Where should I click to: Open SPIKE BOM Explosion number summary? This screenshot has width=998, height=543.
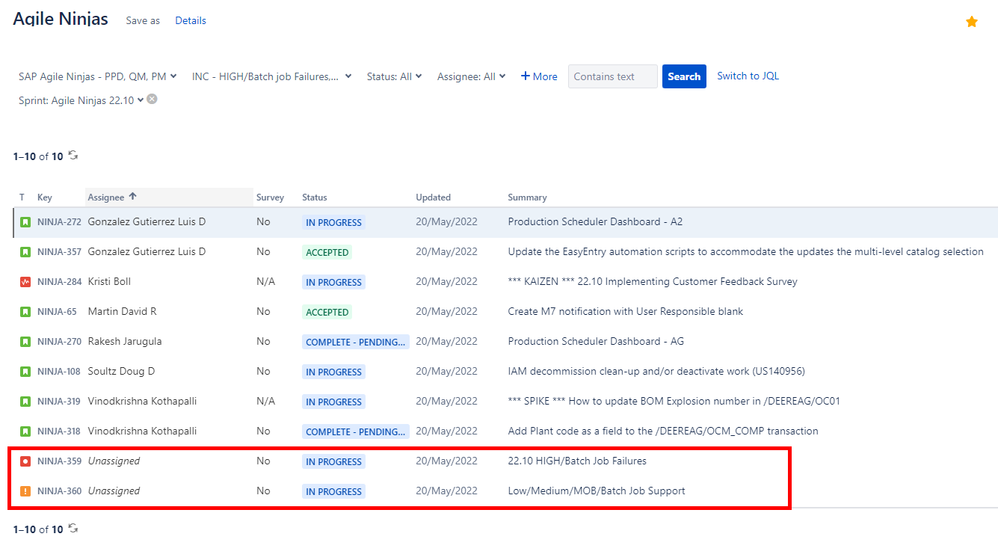click(673, 402)
